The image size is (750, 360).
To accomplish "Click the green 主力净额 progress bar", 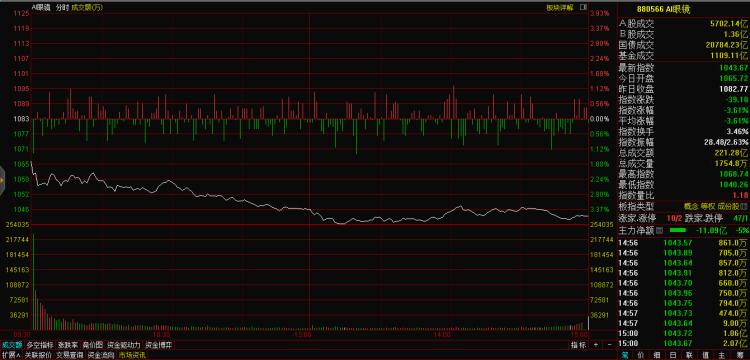I will pyautogui.click(x=678, y=230).
